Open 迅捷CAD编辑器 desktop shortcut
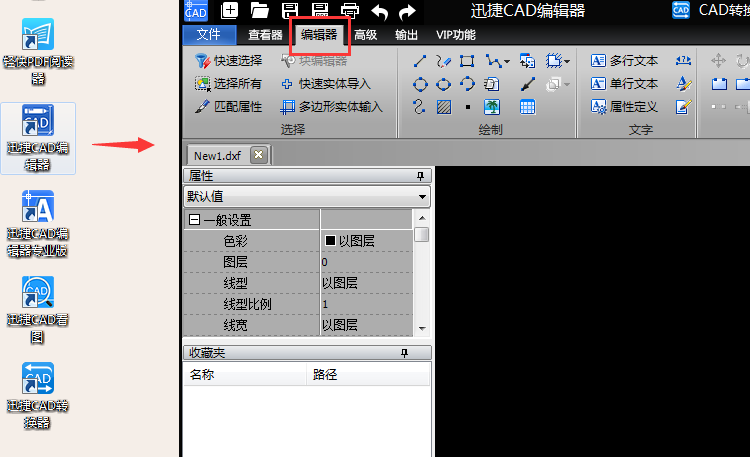Screen dimensions: 750x457 pos(38,138)
